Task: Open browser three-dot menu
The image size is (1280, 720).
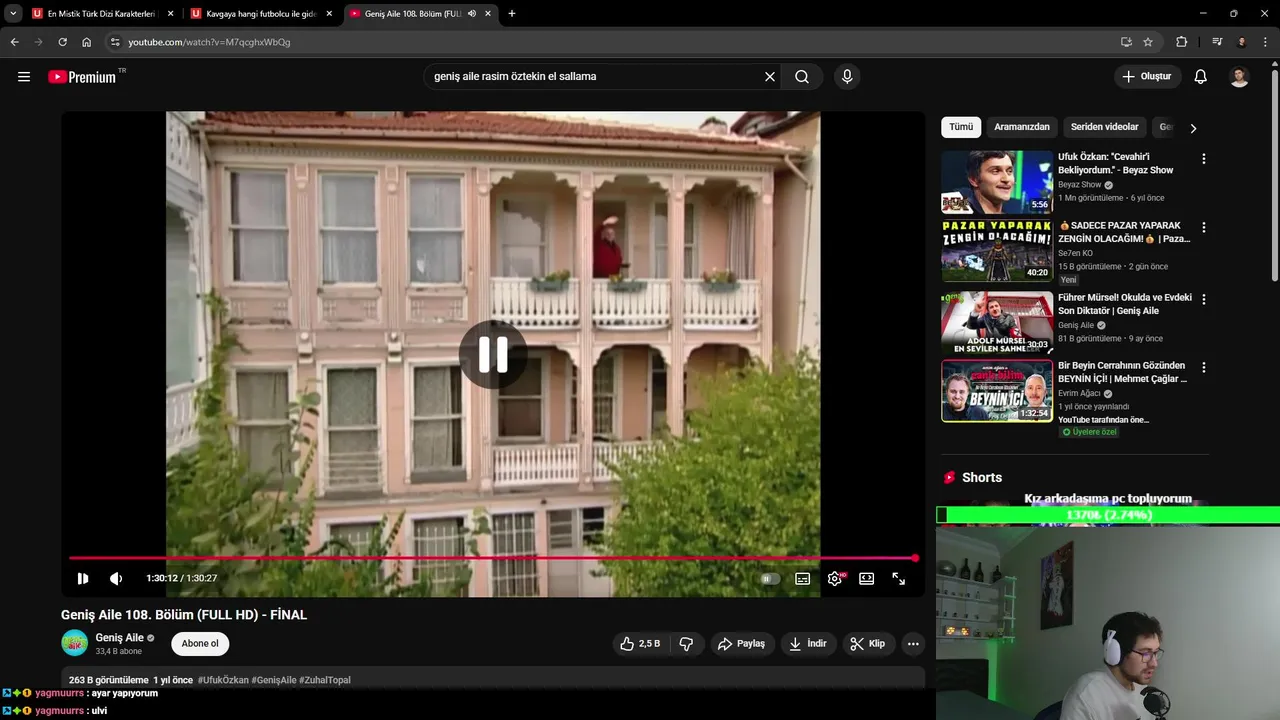Action: pyautogui.click(x=1266, y=42)
